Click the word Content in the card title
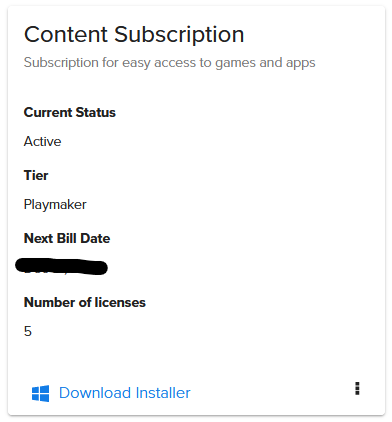 (66, 34)
